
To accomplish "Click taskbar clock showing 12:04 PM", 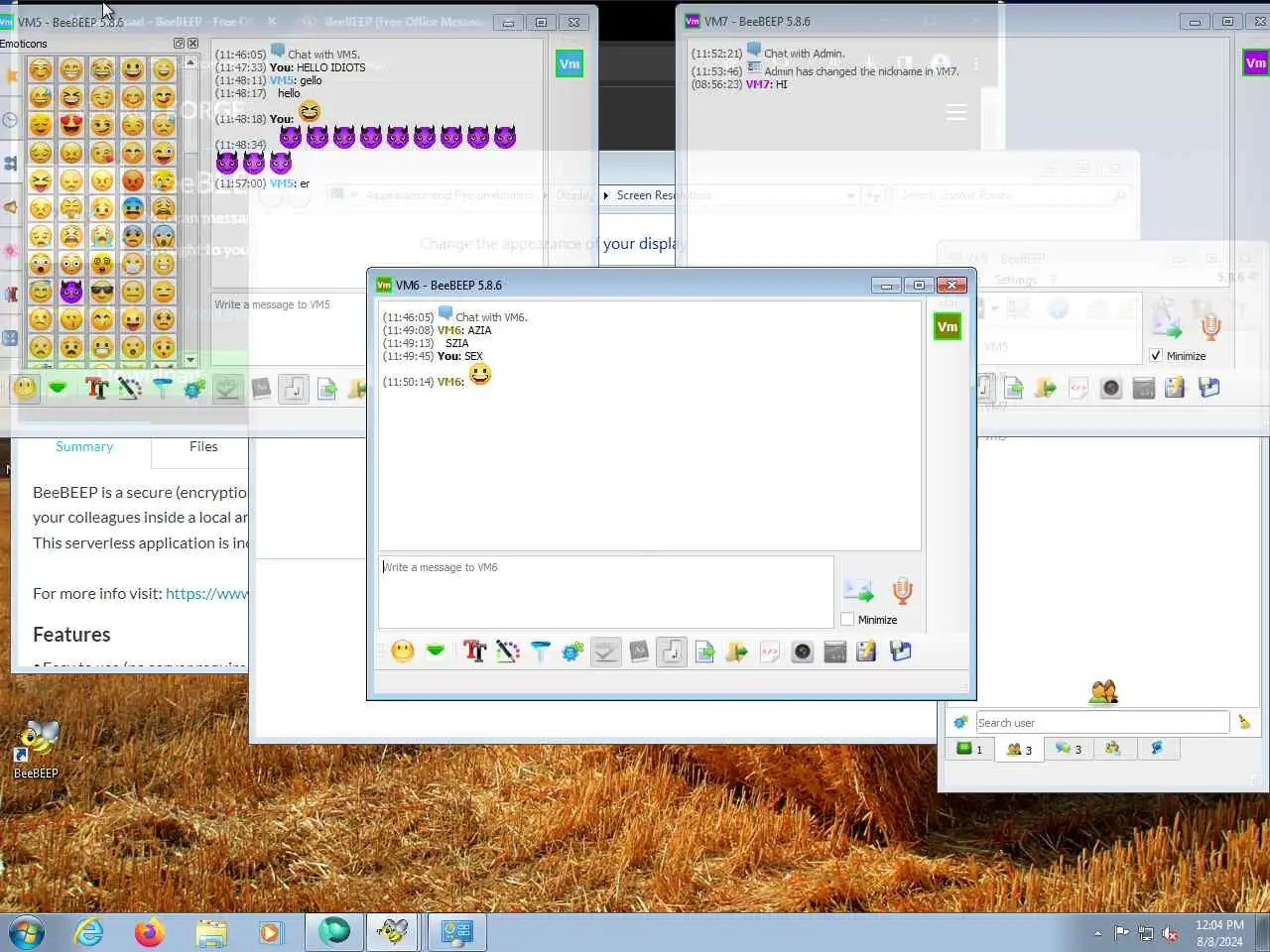I will click(x=1219, y=933).
